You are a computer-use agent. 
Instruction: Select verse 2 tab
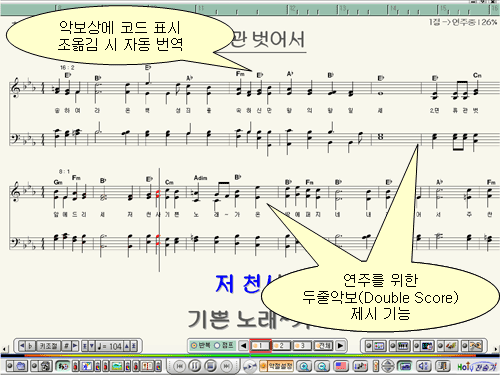[282, 346]
